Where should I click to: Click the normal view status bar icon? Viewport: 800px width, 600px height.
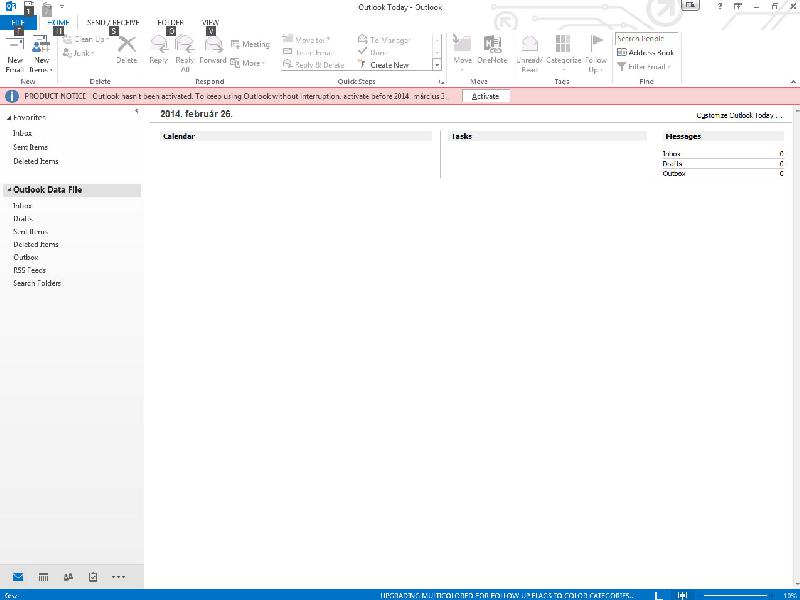click(x=659, y=595)
